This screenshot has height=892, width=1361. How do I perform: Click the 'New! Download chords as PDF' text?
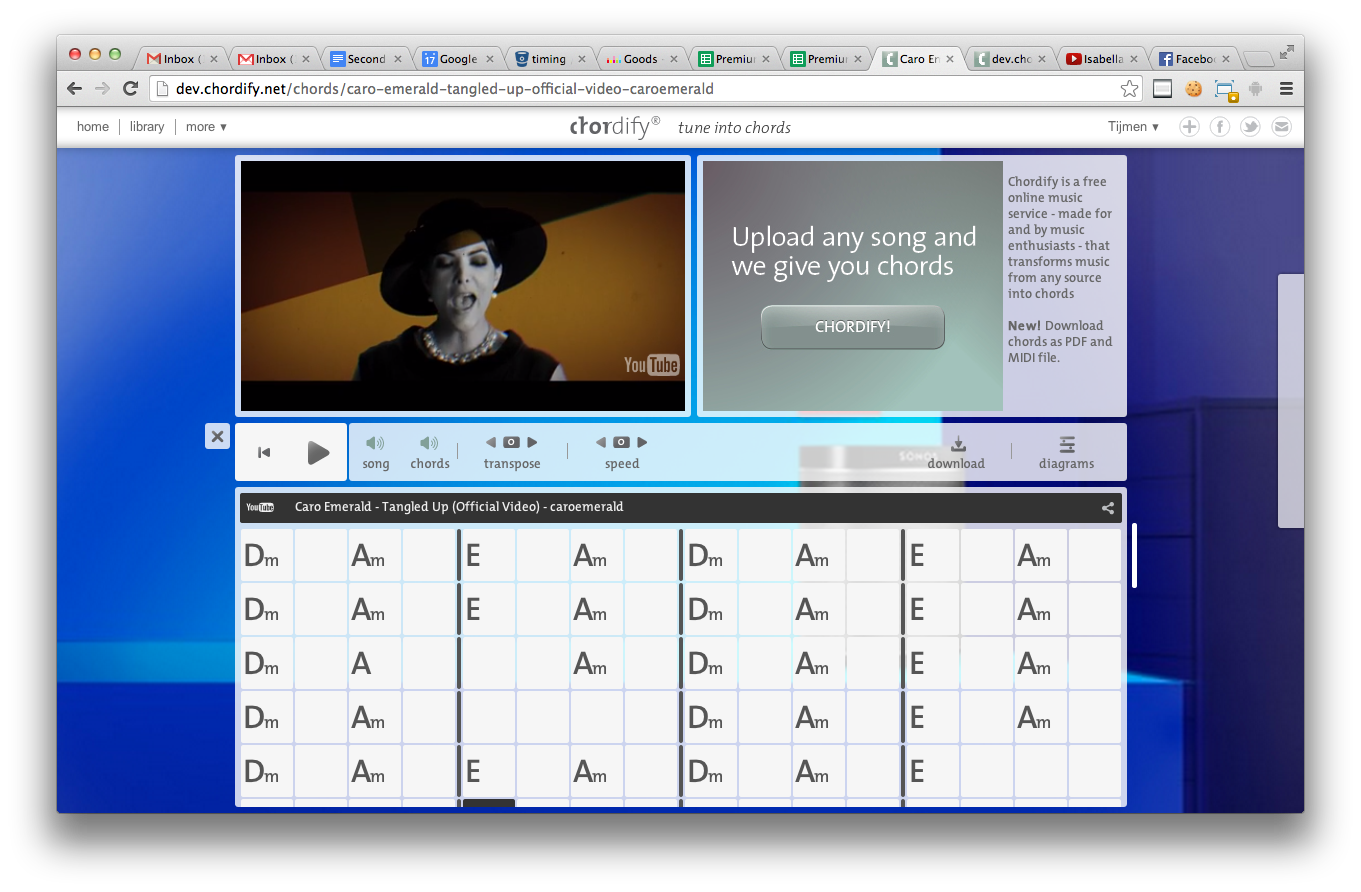[1059, 341]
